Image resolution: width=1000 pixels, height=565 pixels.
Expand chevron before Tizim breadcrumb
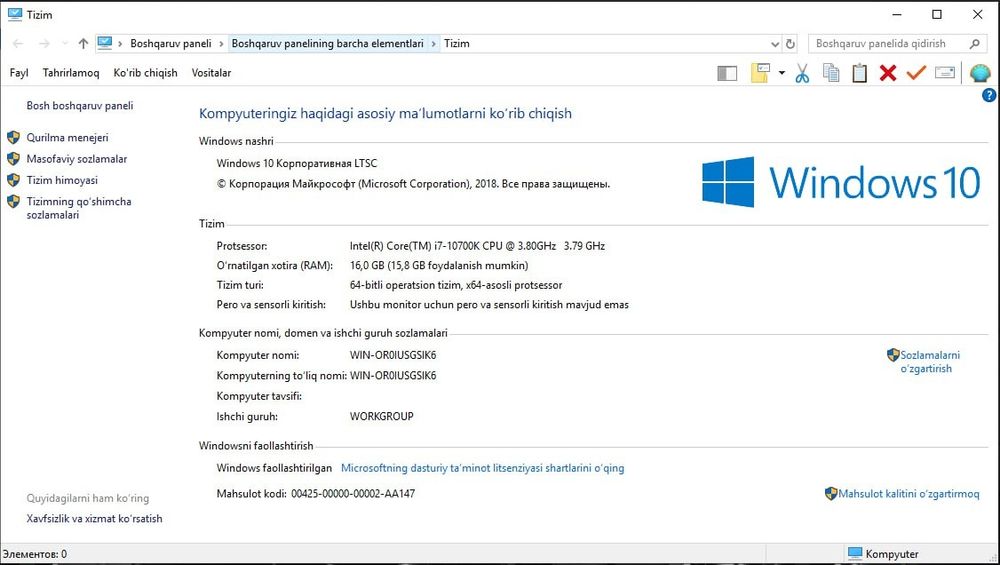tap(433, 44)
